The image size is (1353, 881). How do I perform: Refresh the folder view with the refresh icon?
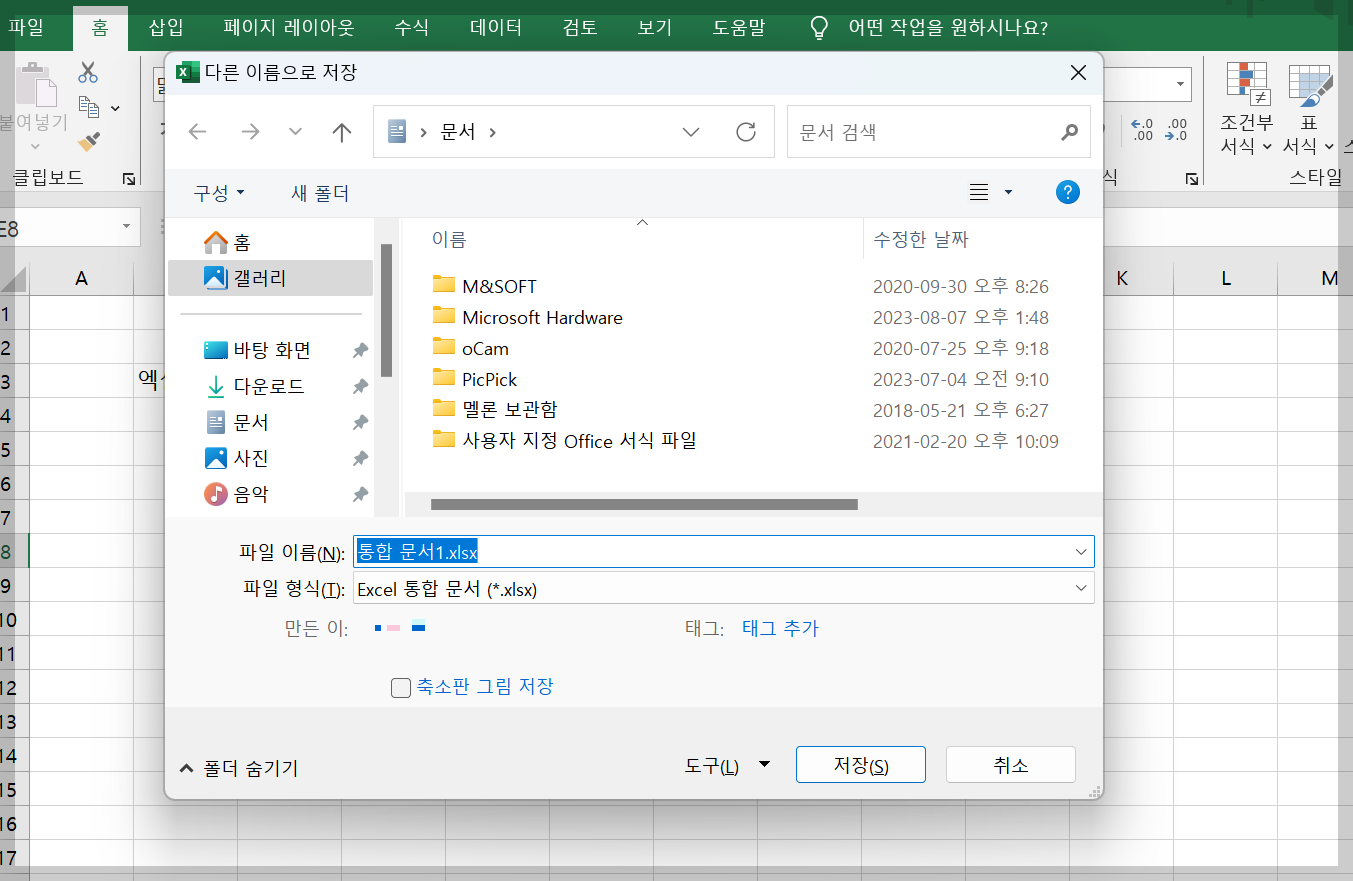tap(746, 131)
